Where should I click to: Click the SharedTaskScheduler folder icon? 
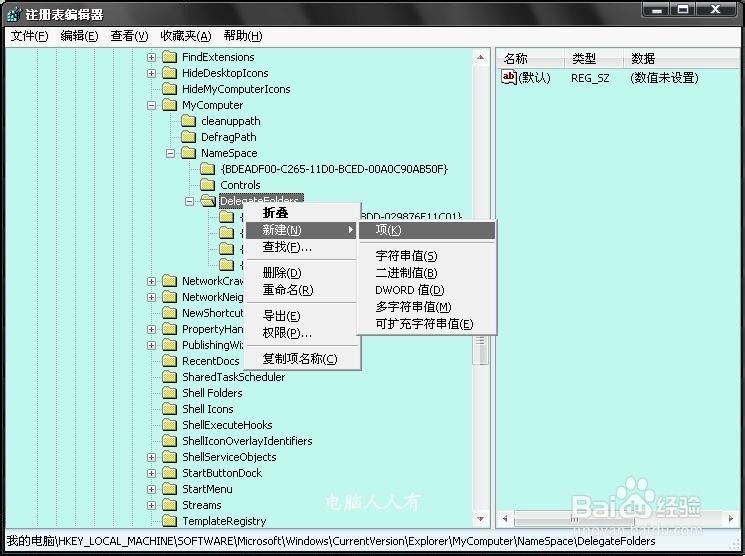pos(169,377)
